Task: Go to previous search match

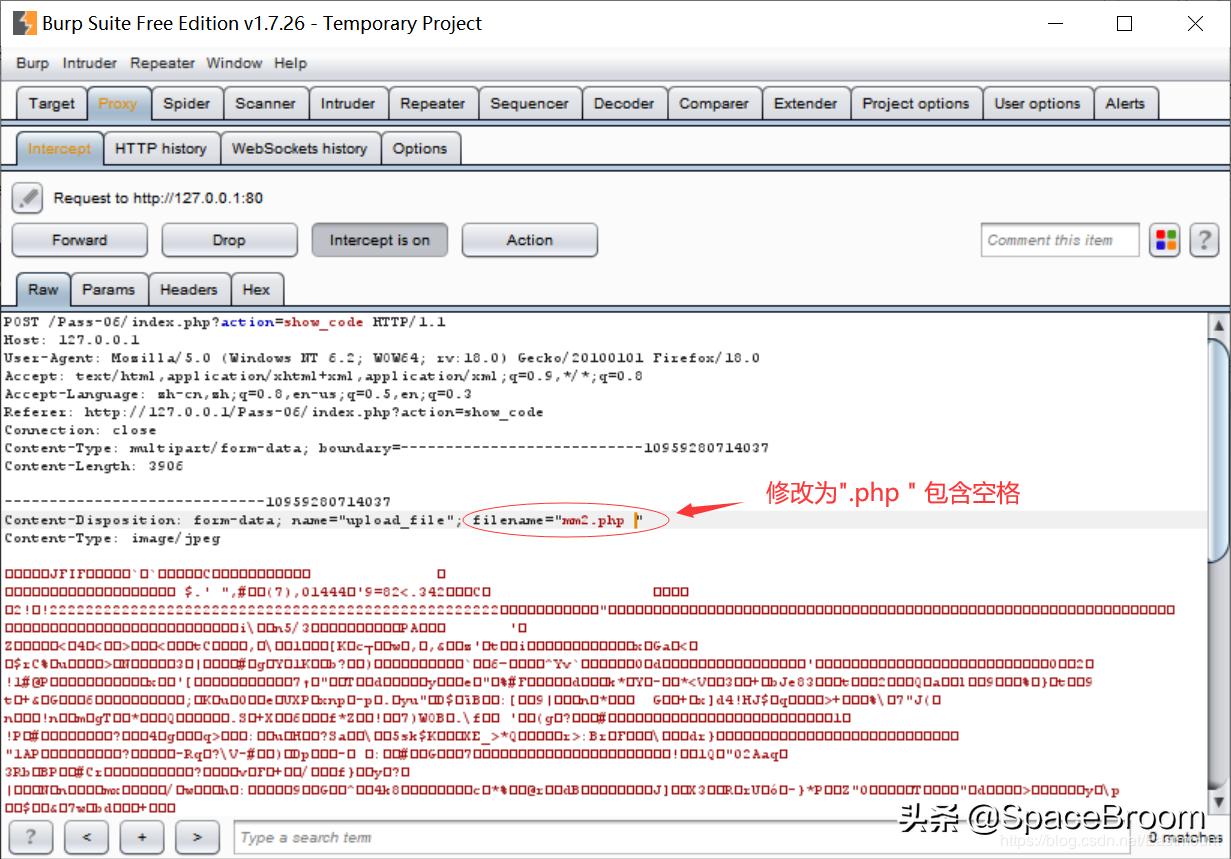Action: coord(88,837)
